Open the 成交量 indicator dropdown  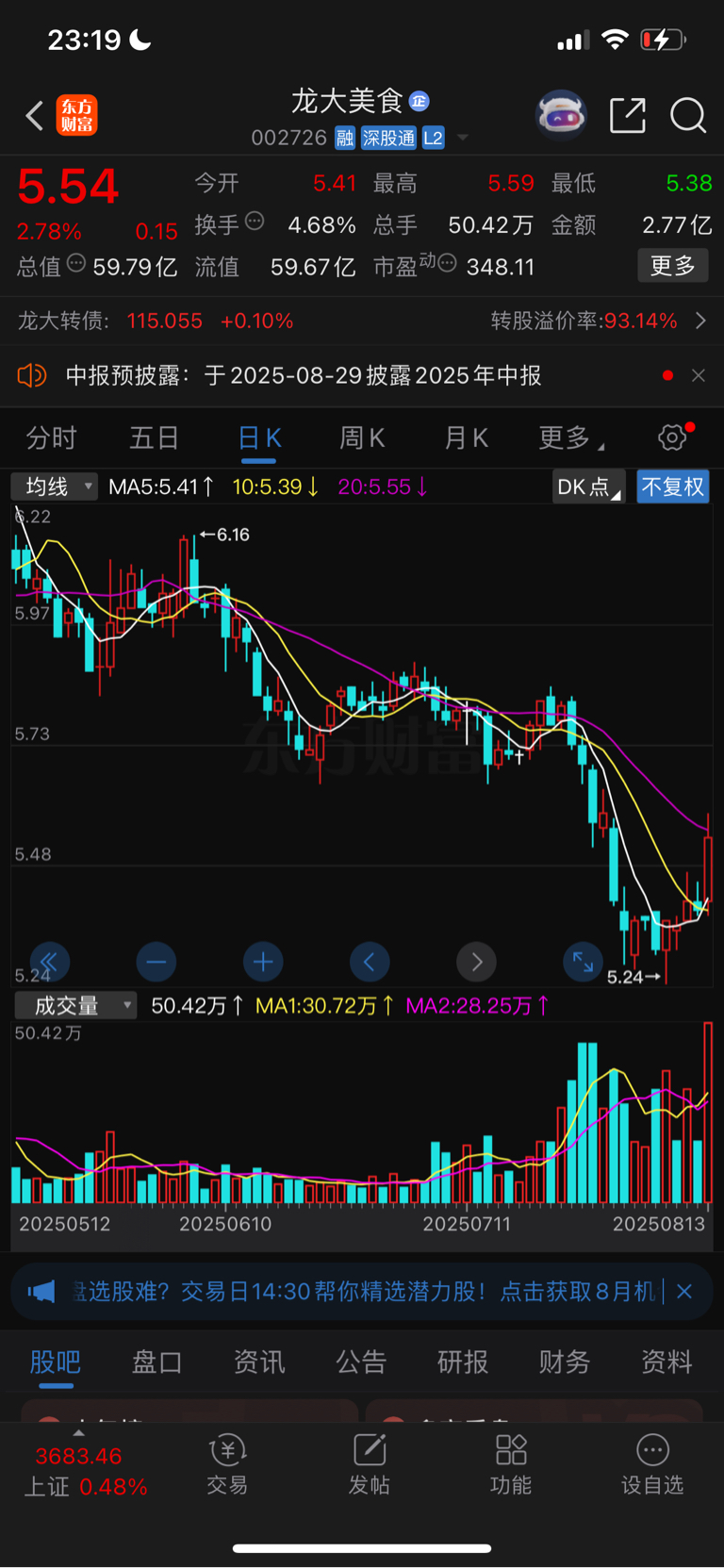pos(75,1006)
